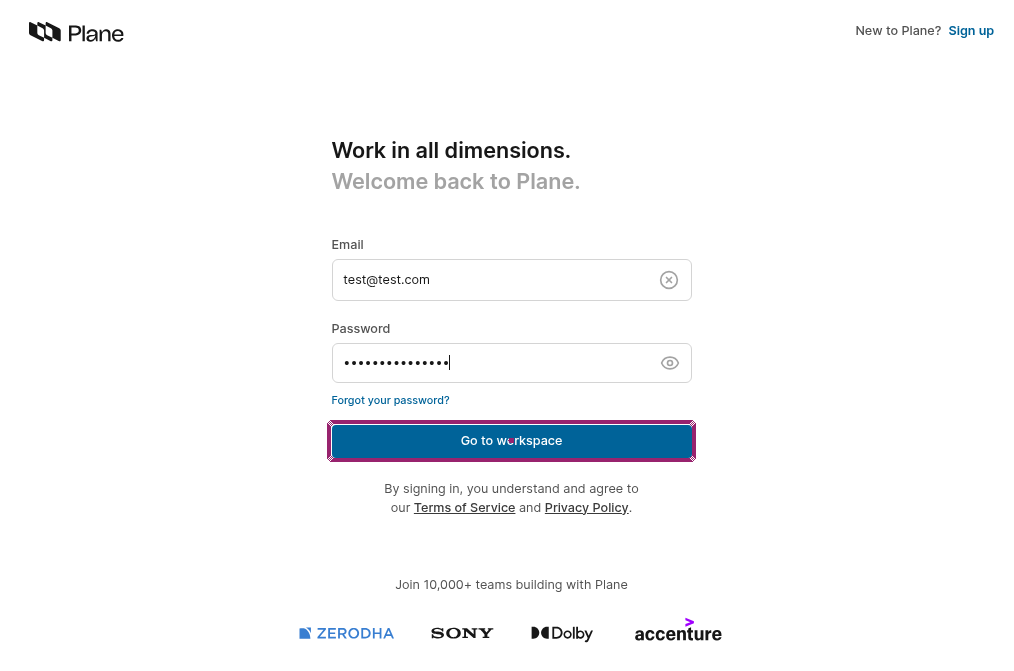This screenshot has width=1014, height=671.
Task: Click the "Welcome back to Plane." subheading
Action: point(455,182)
